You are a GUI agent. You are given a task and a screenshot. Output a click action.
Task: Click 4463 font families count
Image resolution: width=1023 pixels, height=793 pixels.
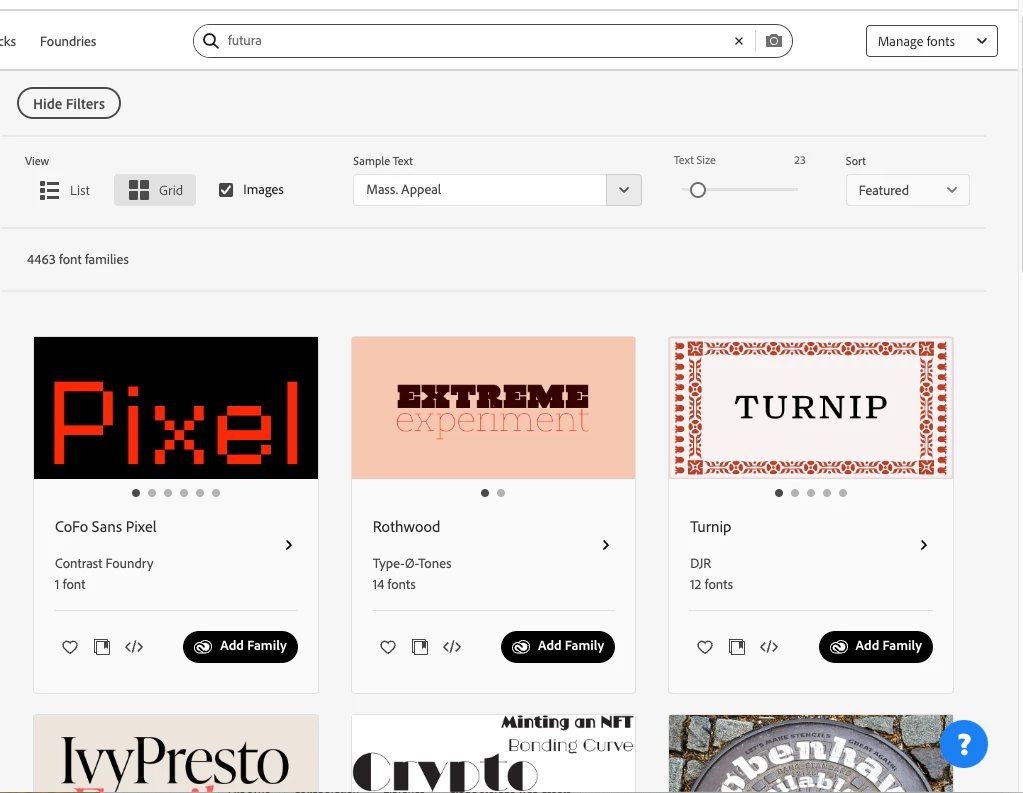point(78,259)
